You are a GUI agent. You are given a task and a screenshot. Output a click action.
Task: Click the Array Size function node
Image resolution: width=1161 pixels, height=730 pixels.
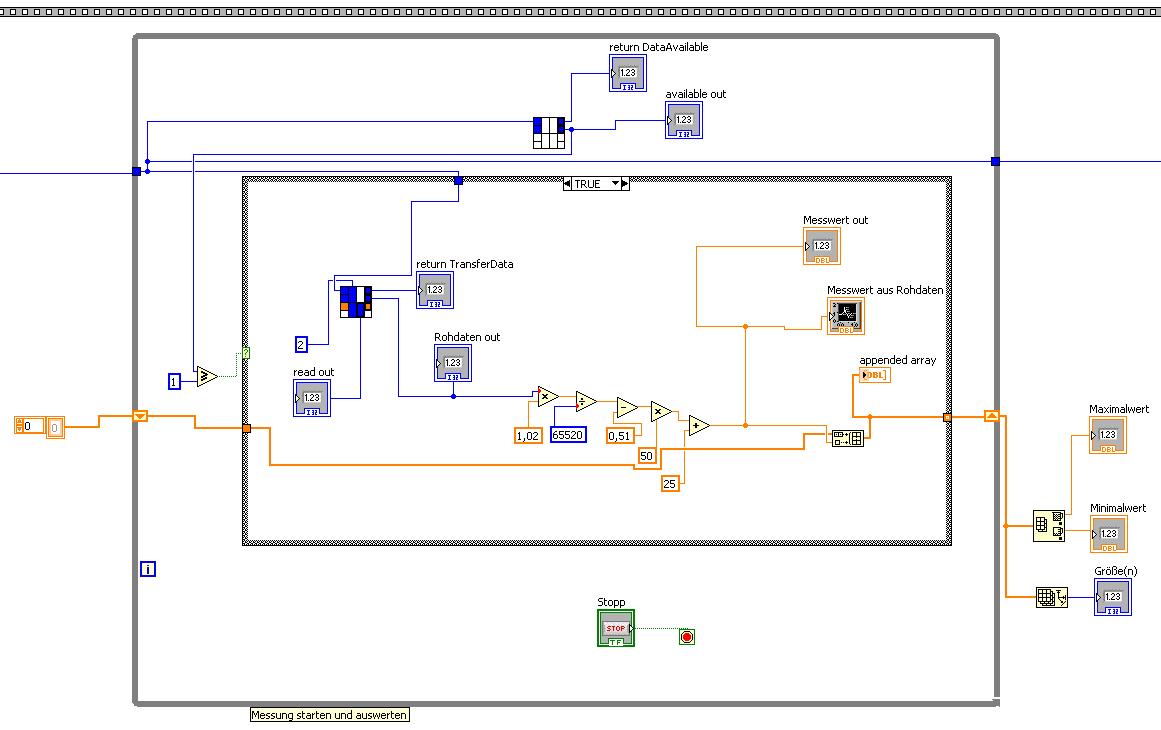pyautogui.click(x=1051, y=597)
